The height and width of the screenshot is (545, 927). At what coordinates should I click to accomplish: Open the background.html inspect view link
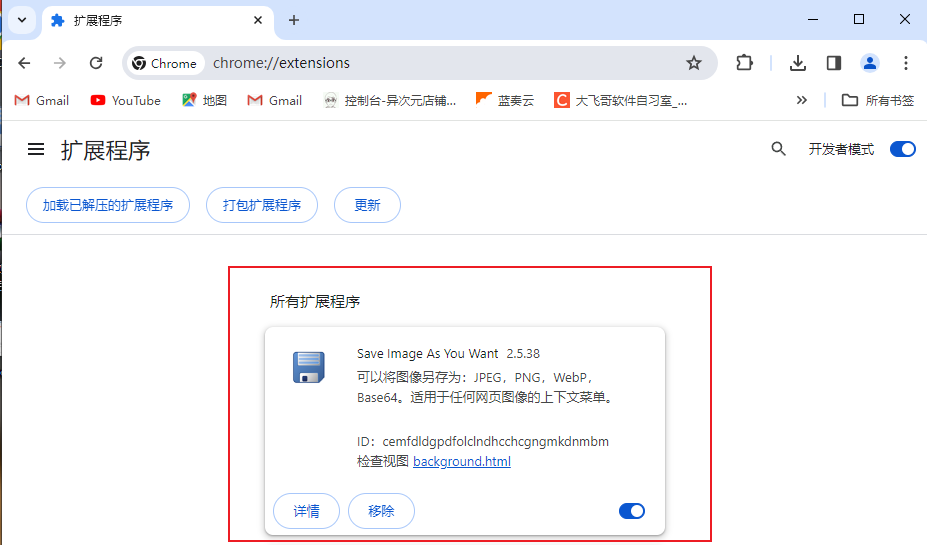[x=462, y=461]
